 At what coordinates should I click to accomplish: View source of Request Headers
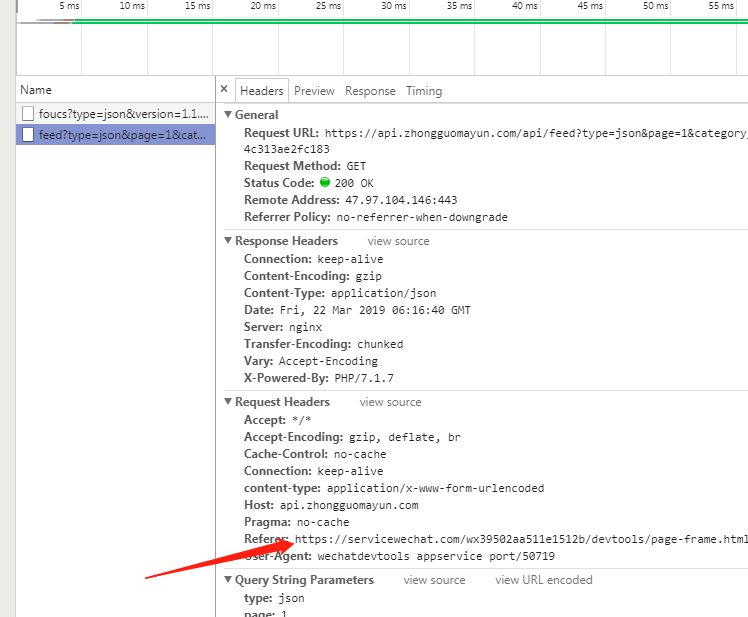pyautogui.click(x=390, y=402)
